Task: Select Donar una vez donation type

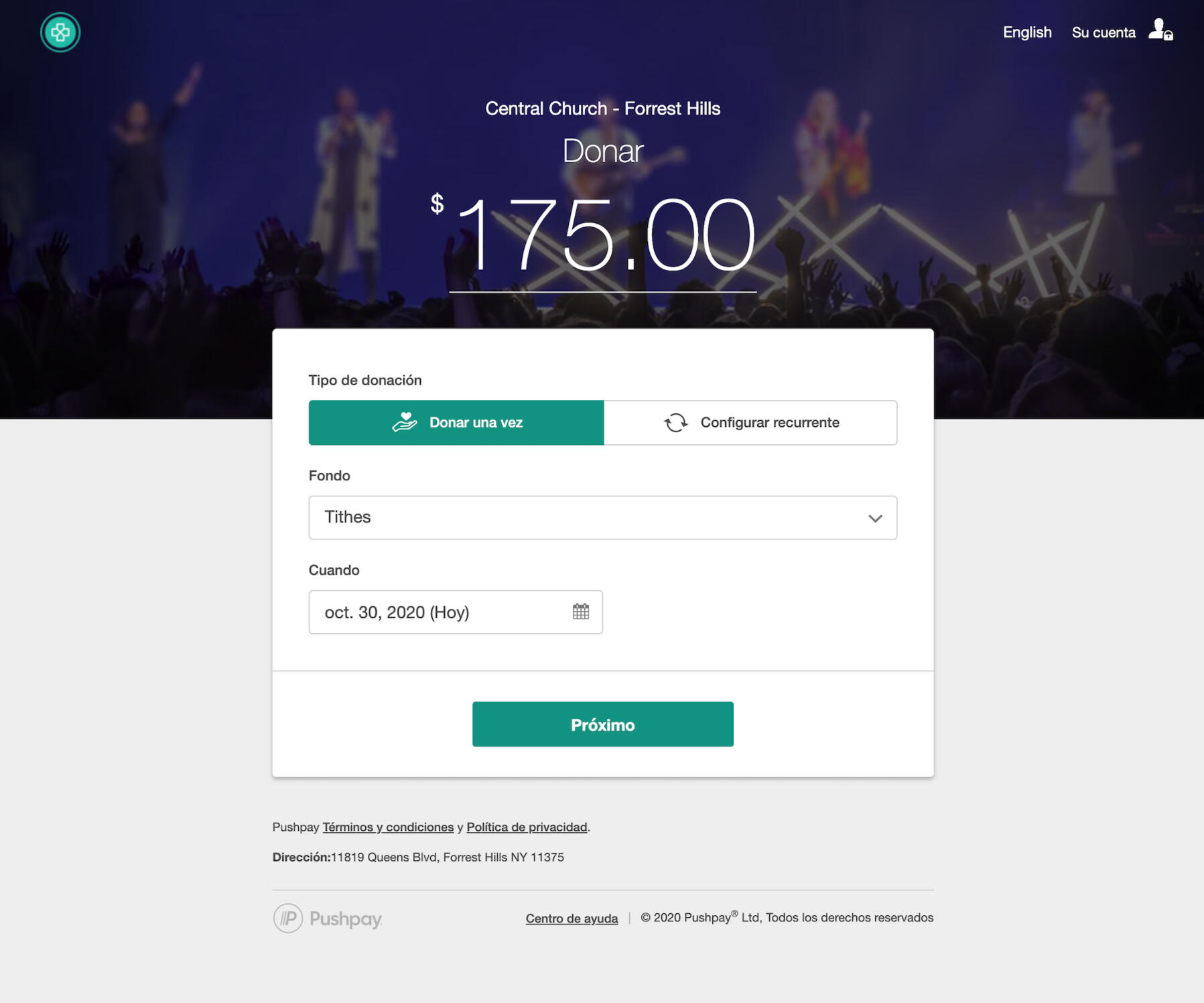Action: 456,423
